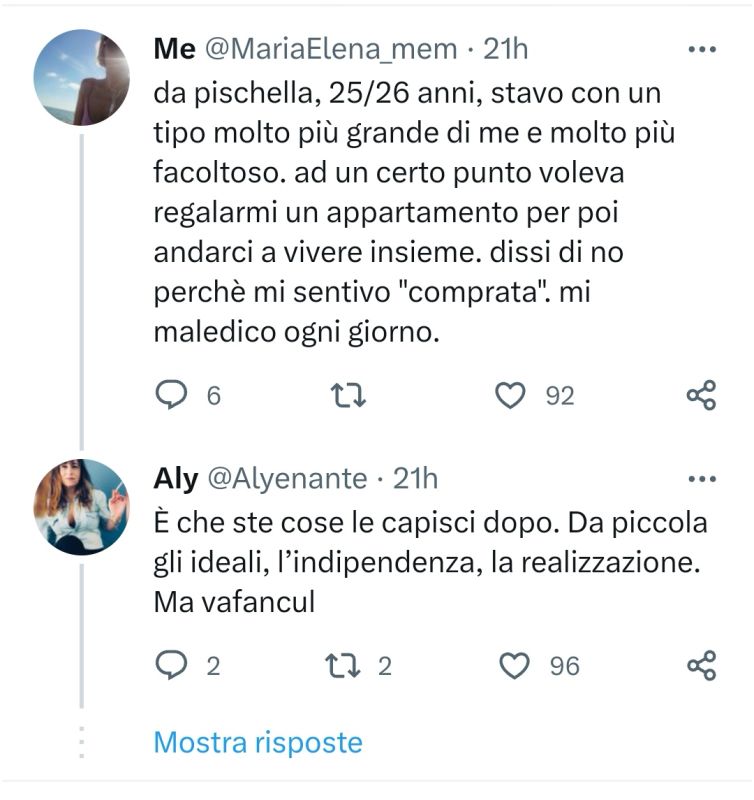Click the @Alyenante handle
The height and width of the screenshot is (800, 754).
tap(286, 479)
